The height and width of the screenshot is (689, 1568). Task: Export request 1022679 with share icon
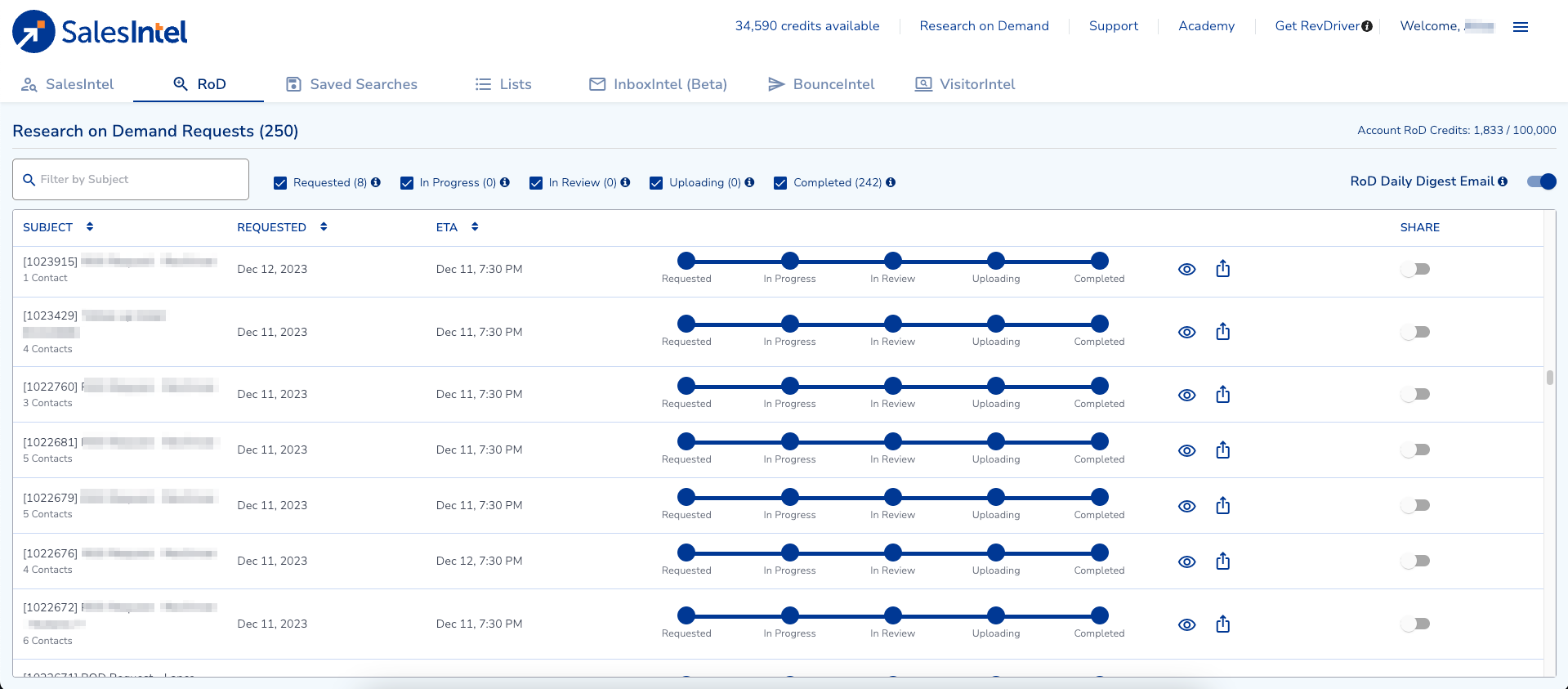1222,505
